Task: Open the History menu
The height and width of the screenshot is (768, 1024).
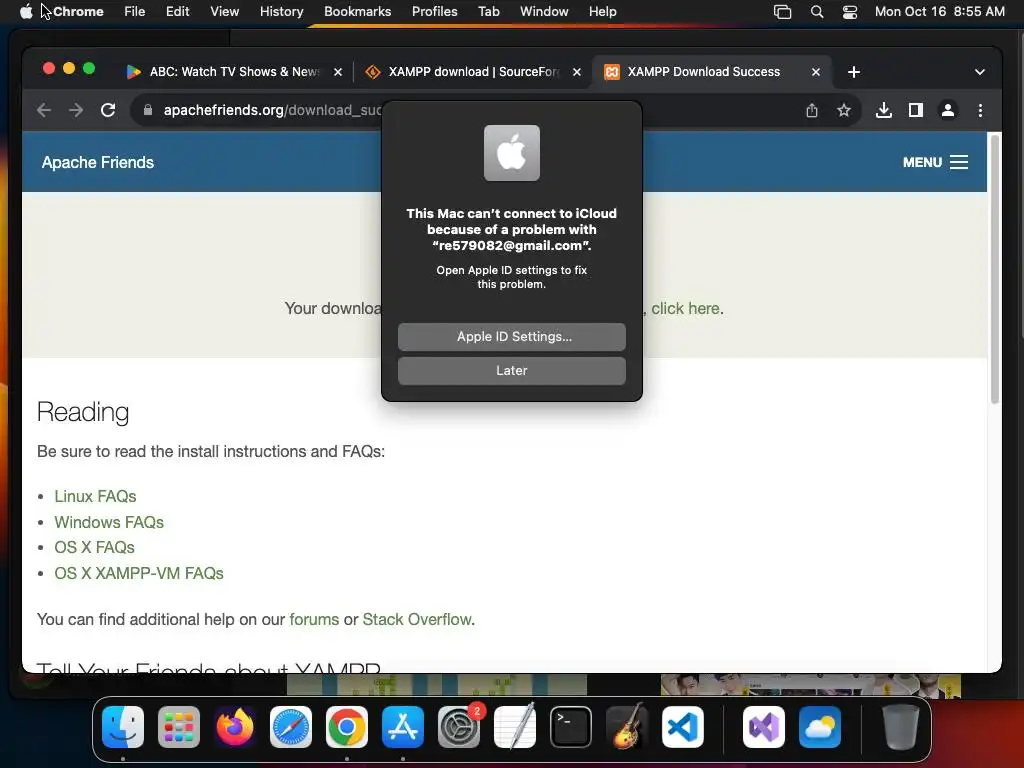Action: 281,12
